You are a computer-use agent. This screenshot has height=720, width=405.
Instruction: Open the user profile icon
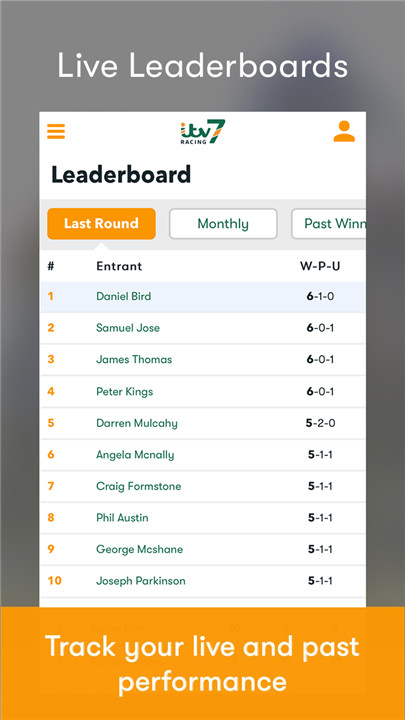point(344,131)
